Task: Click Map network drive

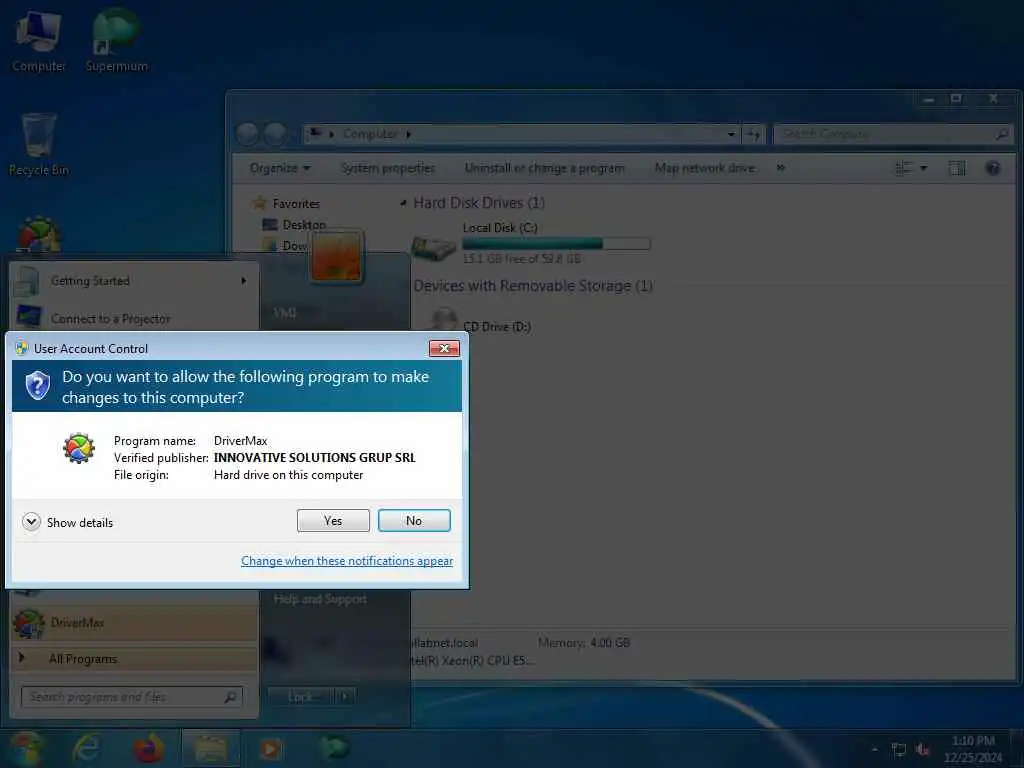Action: [x=704, y=168]
